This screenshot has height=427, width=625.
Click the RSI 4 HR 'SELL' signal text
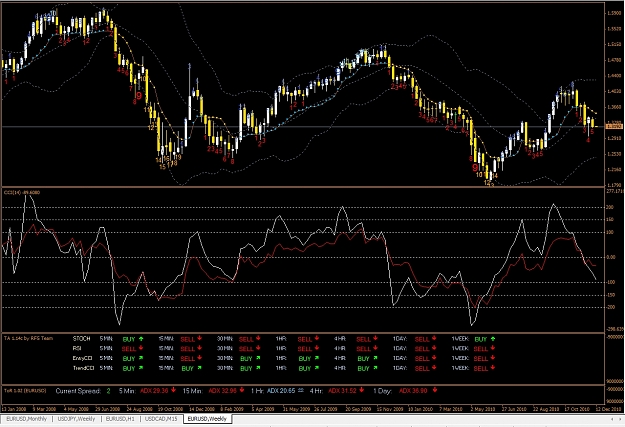(364, 349)
